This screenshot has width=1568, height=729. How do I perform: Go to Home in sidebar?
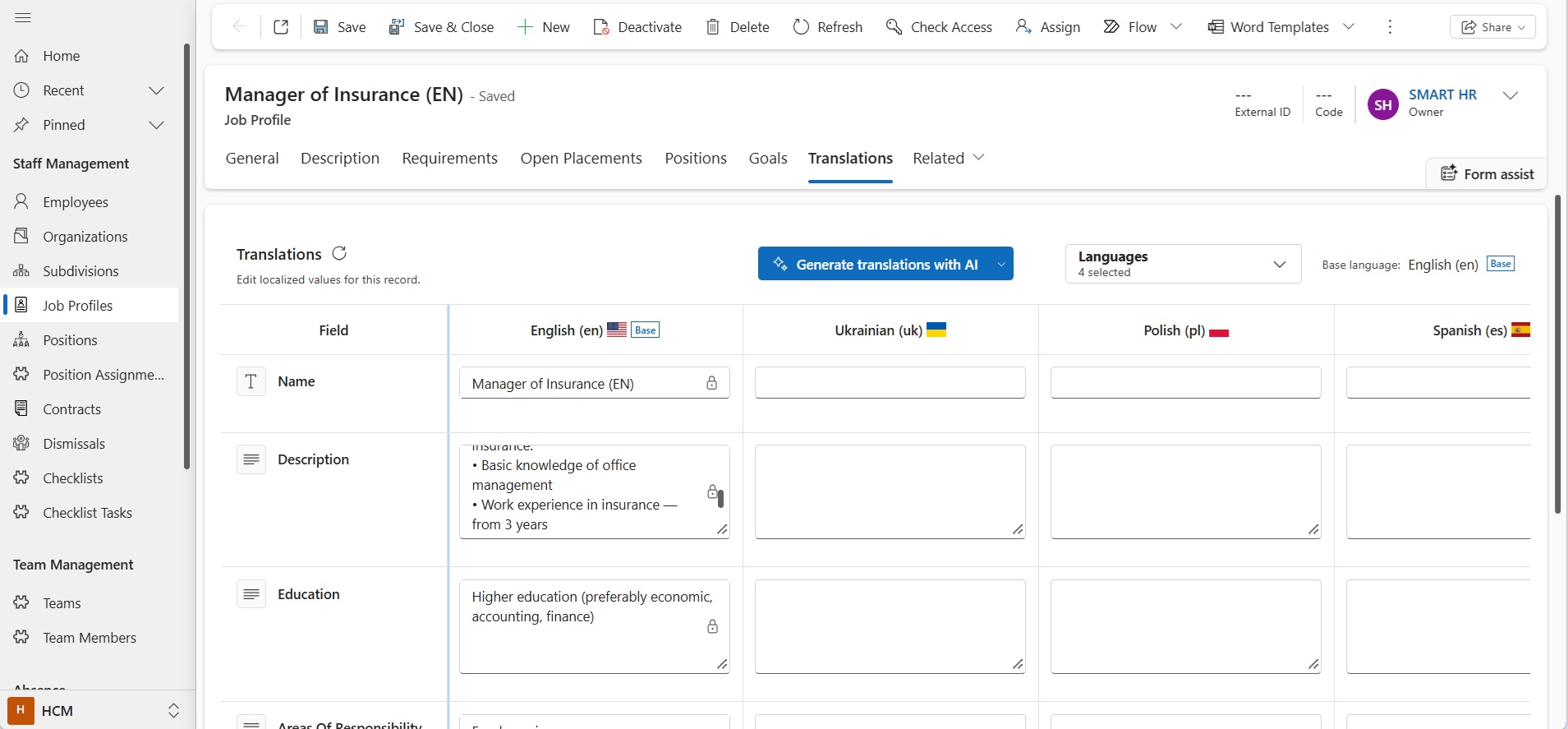90,56
